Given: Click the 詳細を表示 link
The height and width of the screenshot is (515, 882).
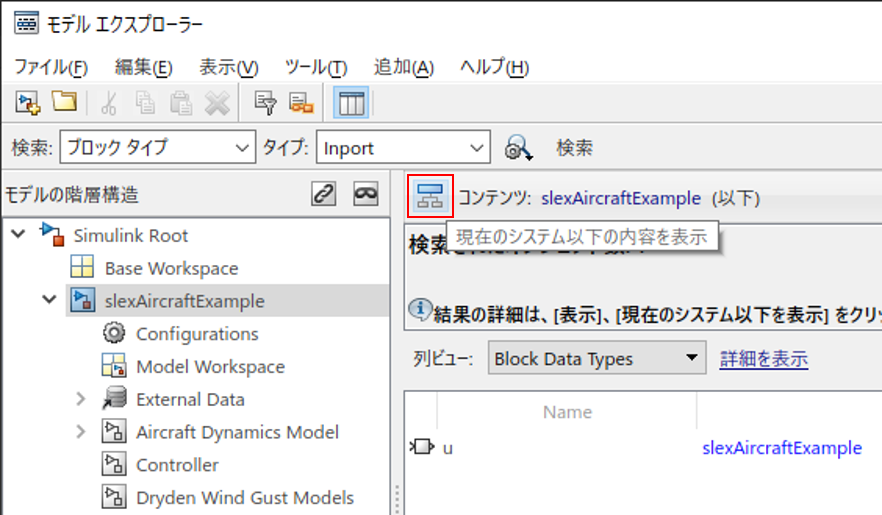Looking at the screenshot, I should 764,359.
